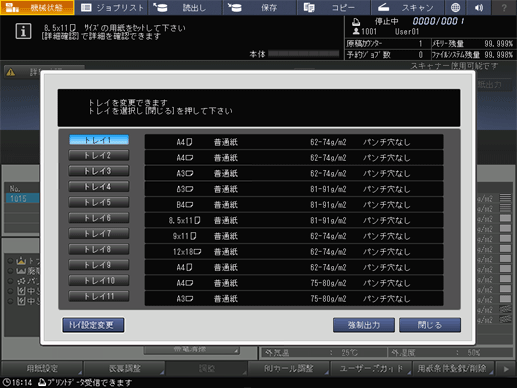Screen dimensions: 517x388
Task: Select トレイ6 with 8.5x11 paper
Action: pyautogui.click(x=99, y=218)
